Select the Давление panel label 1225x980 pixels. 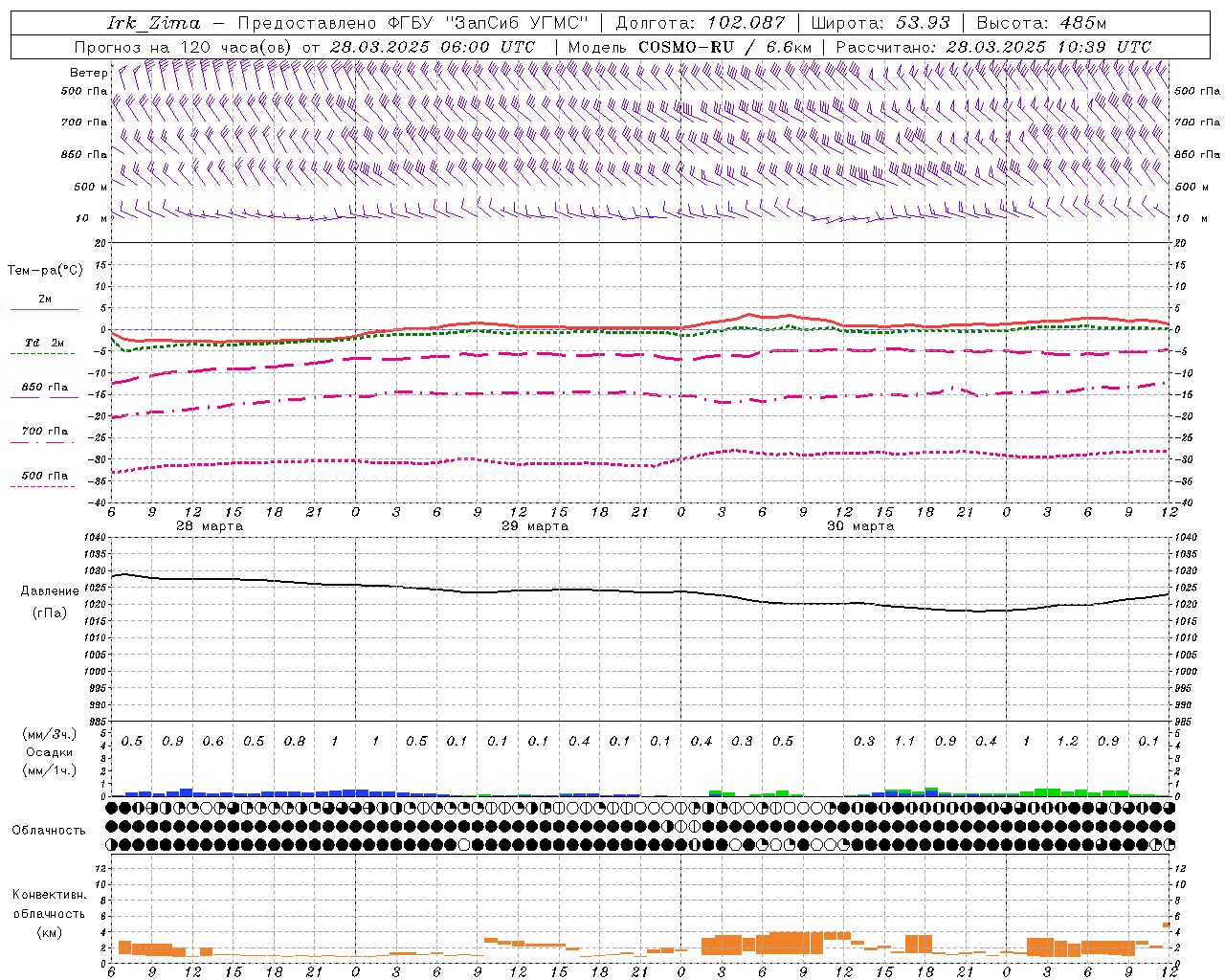click(51, 591)
